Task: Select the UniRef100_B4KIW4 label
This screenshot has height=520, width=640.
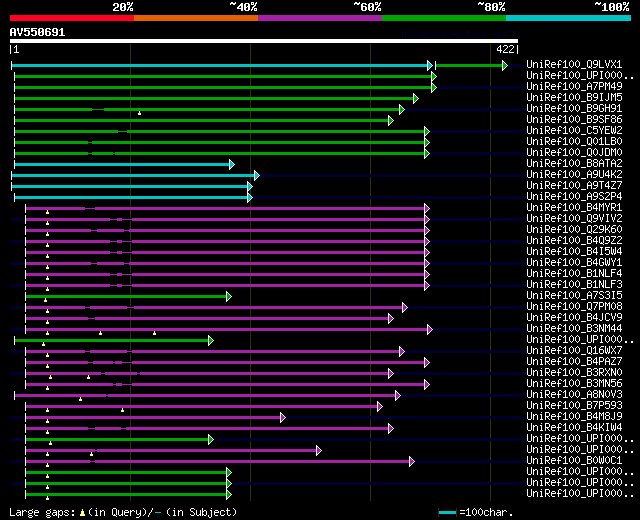Action: 574,428
